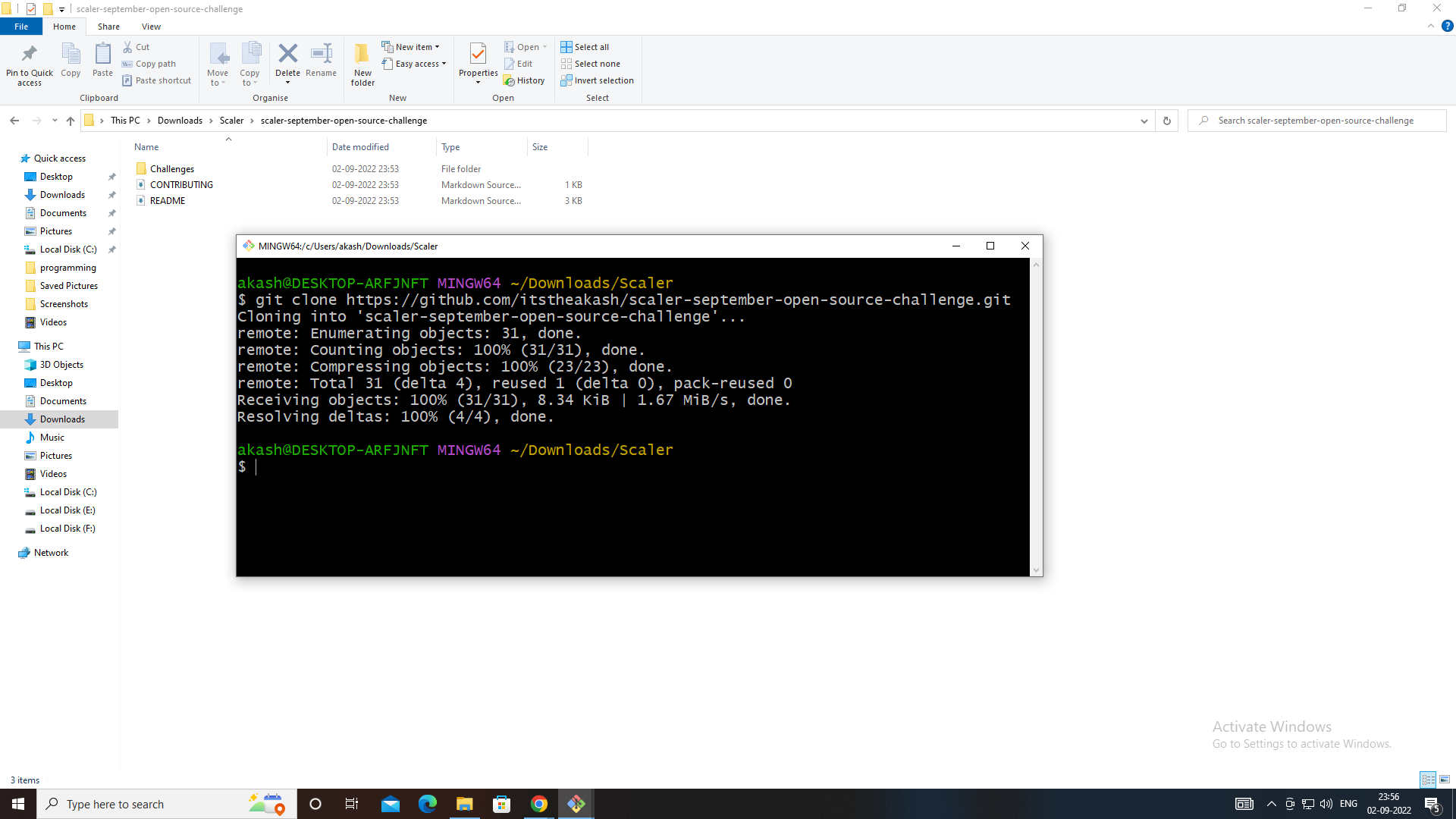
Task: Open Google Chrome from the taskbar
Action: tap(539, 803)
